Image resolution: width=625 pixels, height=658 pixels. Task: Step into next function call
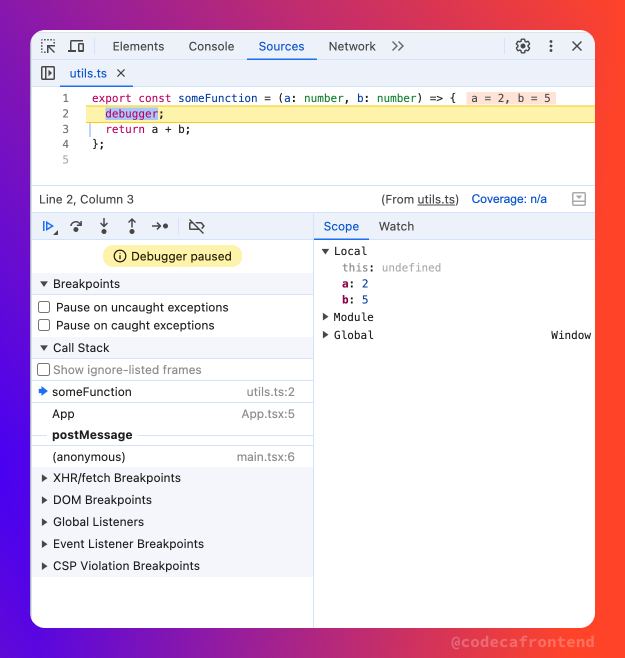(104, 226)
